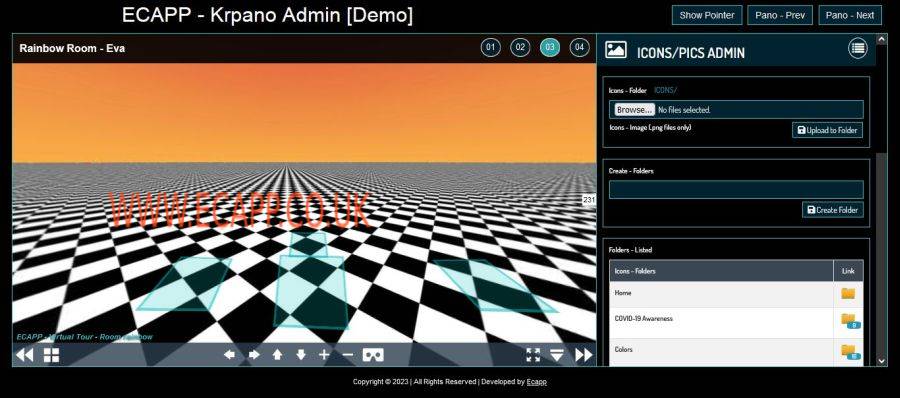Click Upload to Folder

pos(827,130)
